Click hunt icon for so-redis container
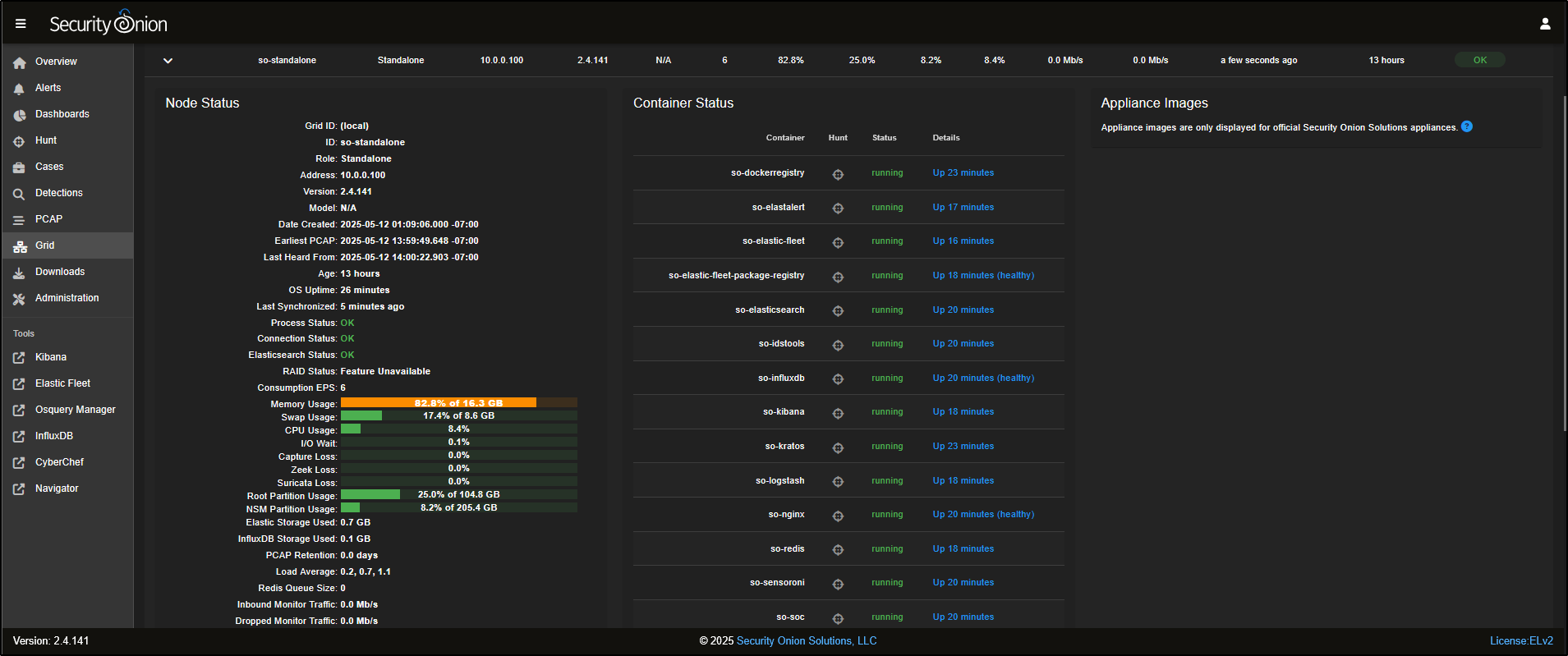This screenshot has height=656, width=1568. pos(838,550)
